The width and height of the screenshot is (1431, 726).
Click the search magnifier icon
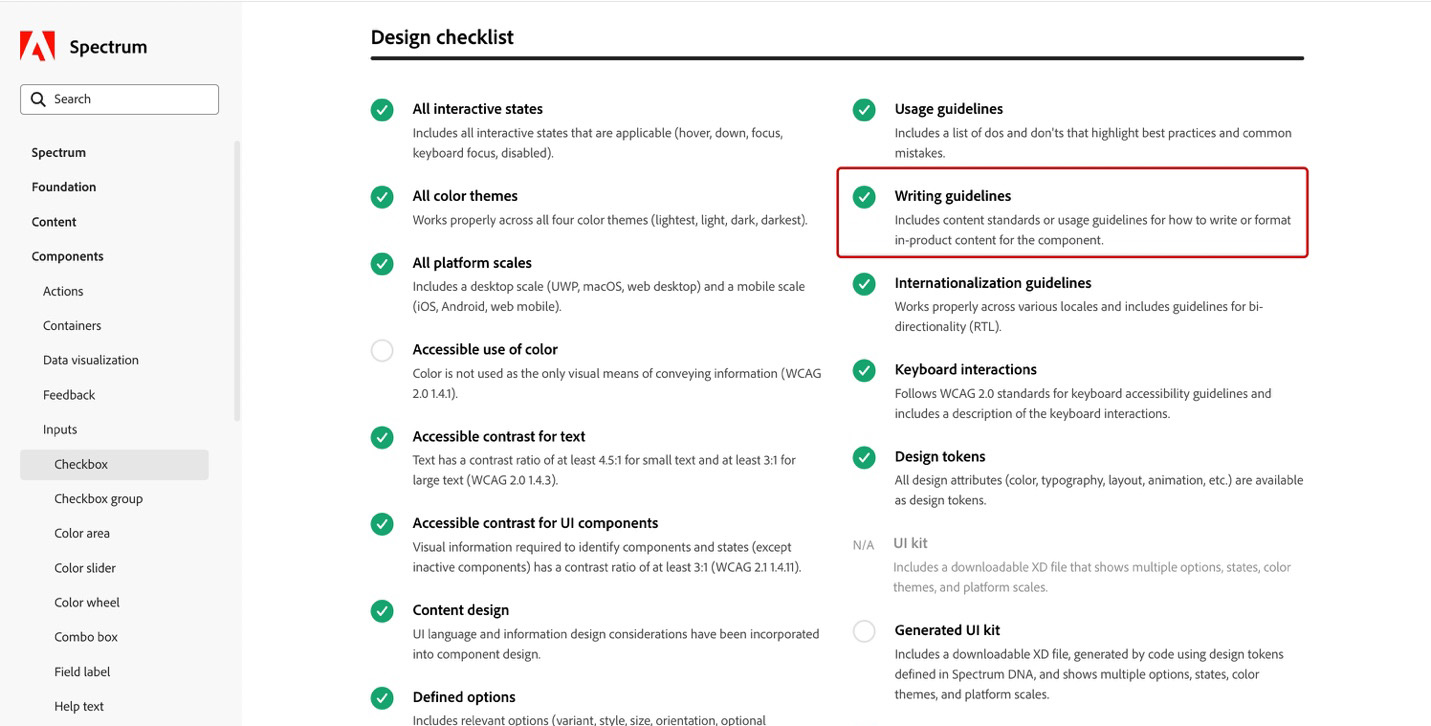(x=39, y=99)
